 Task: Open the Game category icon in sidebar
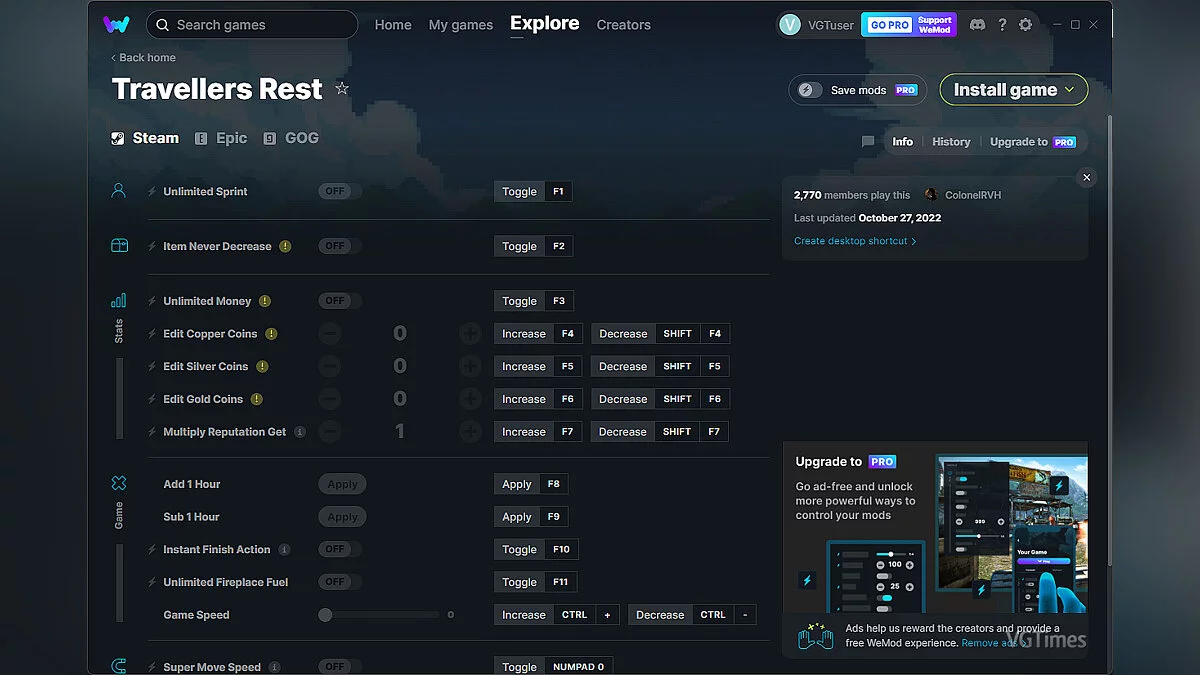point(119,483)
